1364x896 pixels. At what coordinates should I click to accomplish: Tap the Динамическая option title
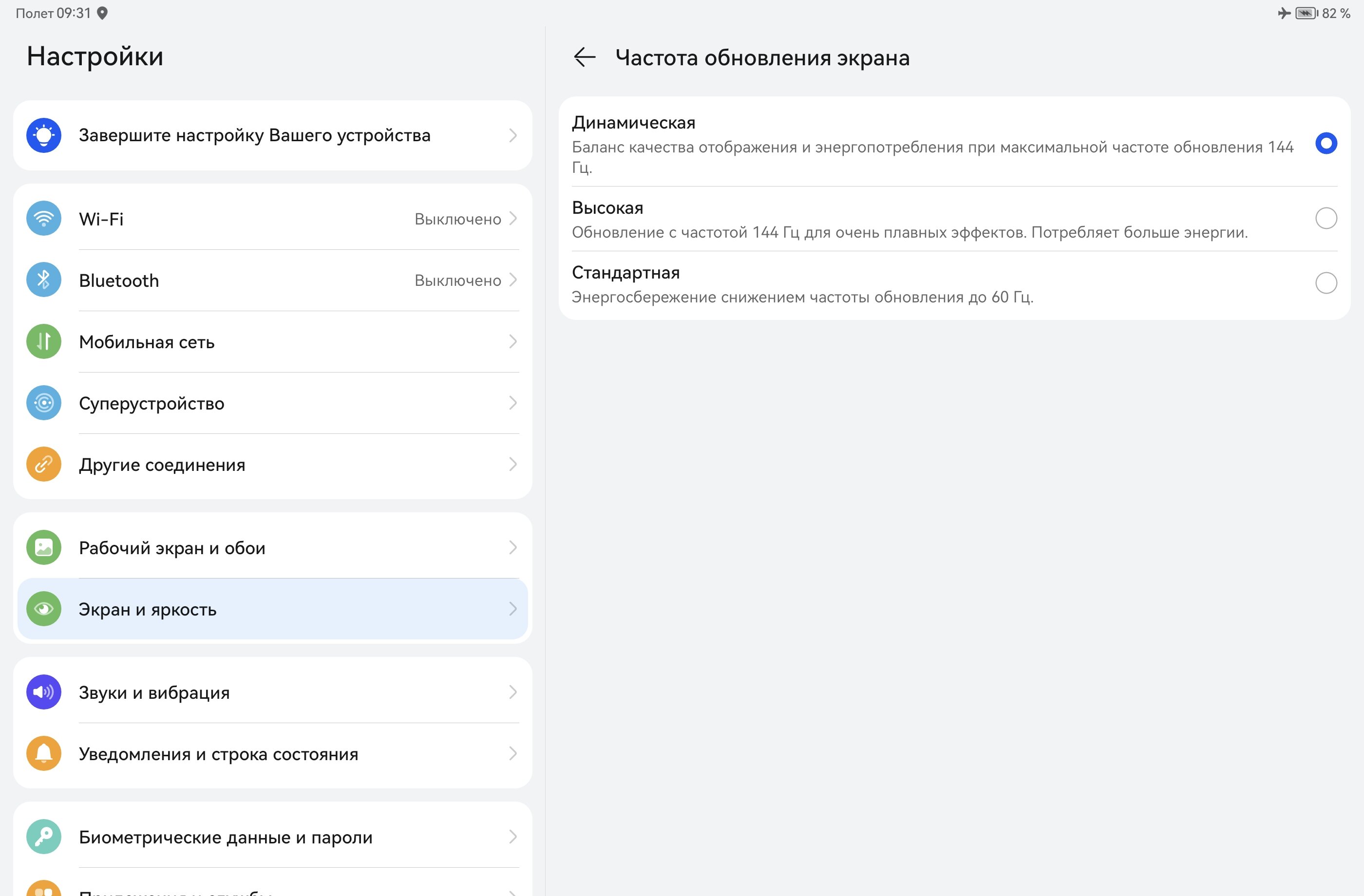coord(633,123)
